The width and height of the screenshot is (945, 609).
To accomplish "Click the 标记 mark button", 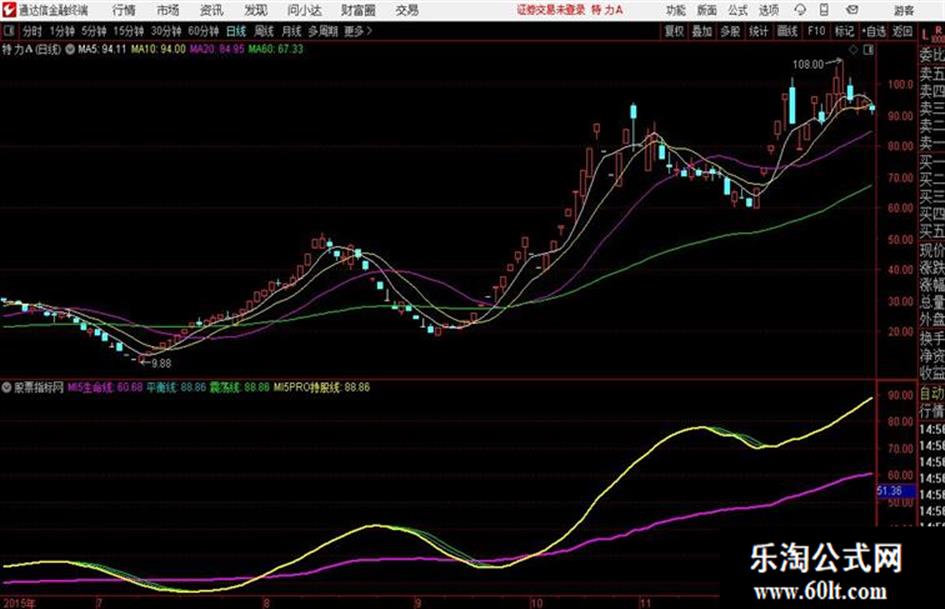I will [x=844, y=31].
